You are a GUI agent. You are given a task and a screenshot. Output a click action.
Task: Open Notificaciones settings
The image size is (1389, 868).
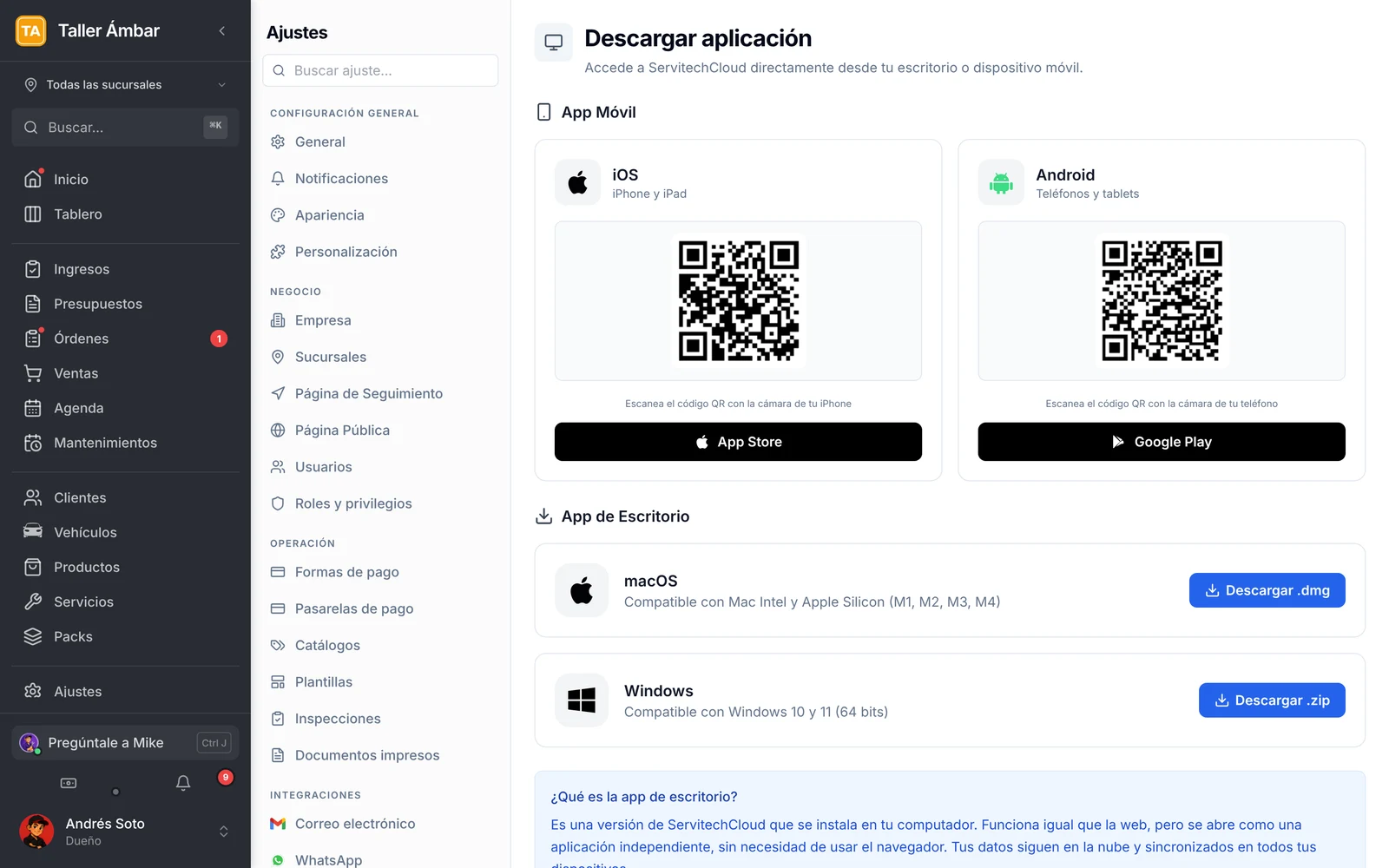[380, 178]
